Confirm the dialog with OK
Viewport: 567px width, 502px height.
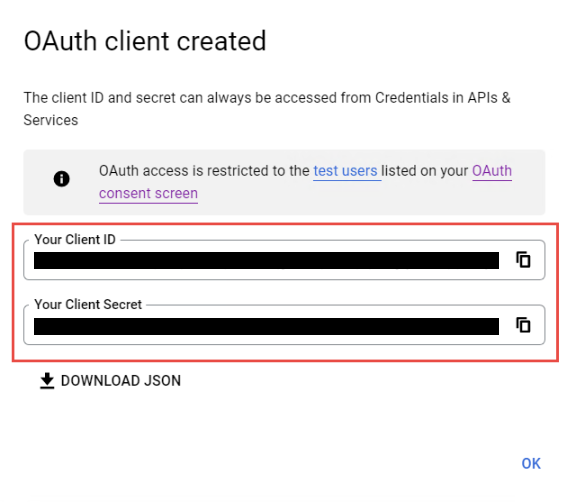531,463
